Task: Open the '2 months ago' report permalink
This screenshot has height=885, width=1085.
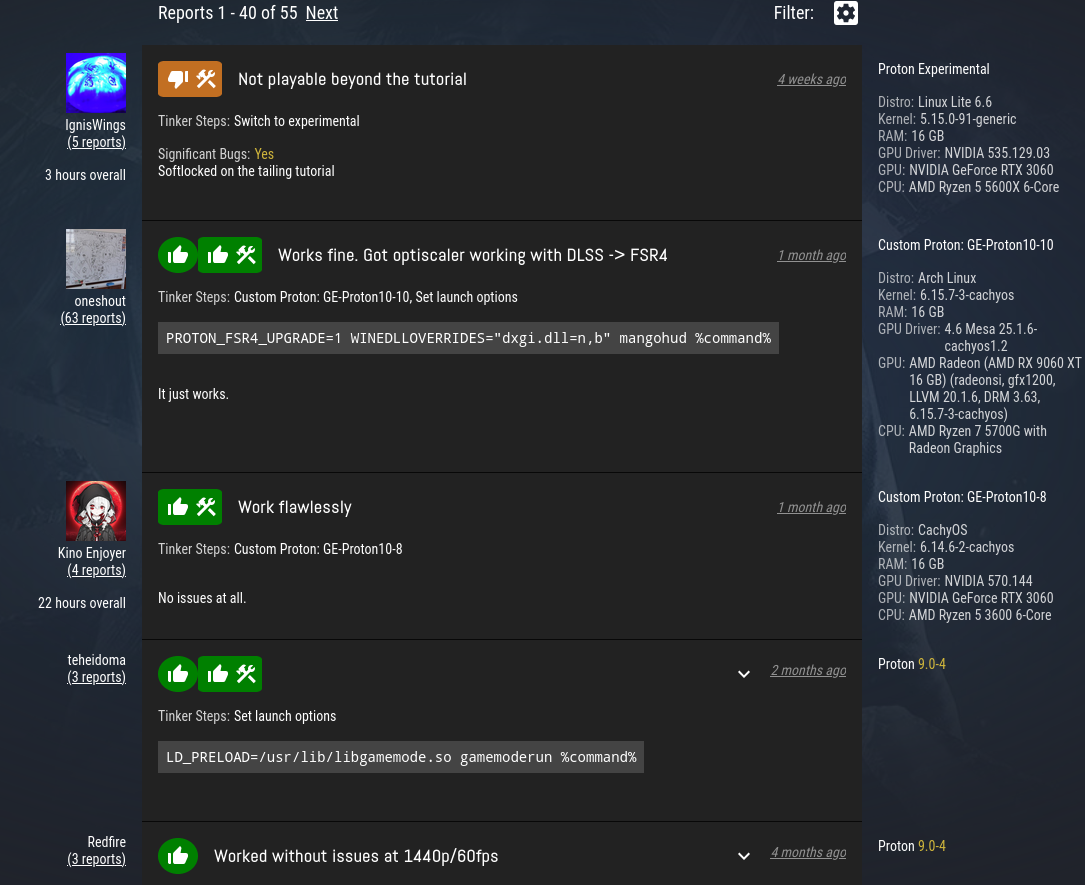Action: (808, 670)
